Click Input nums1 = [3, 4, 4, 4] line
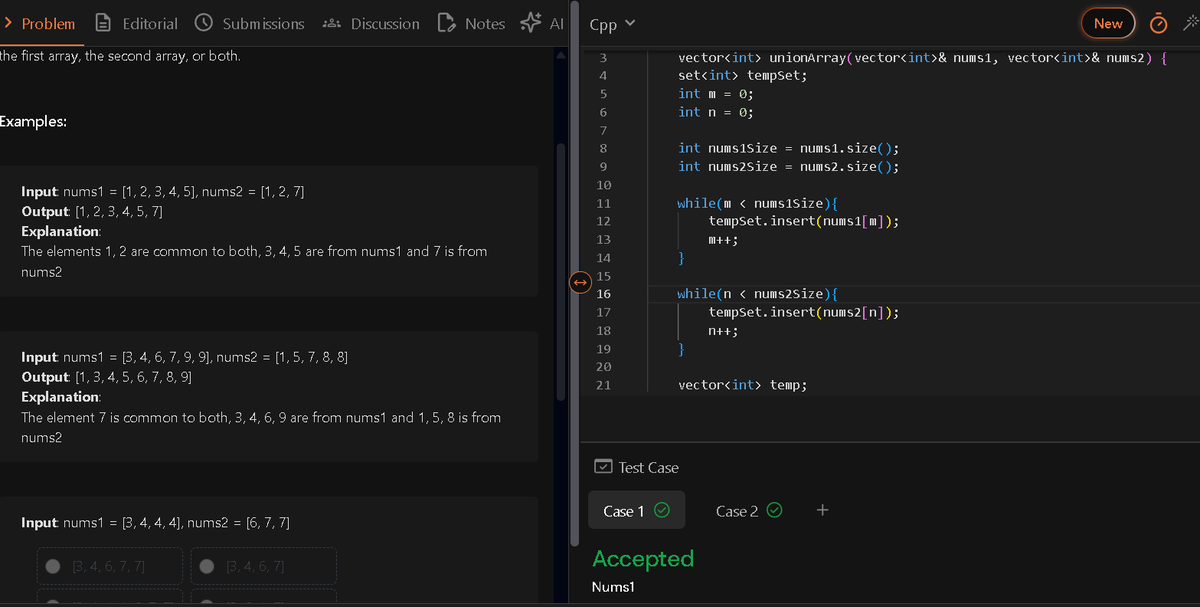The height and width of the screenshot is (607, 1200). [x=155, y=523]
